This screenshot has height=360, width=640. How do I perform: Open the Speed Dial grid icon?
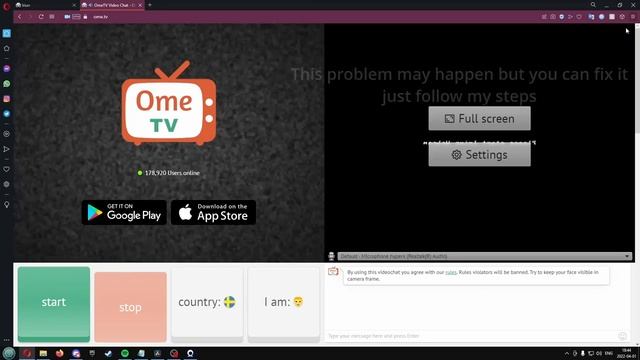point(52,17)
